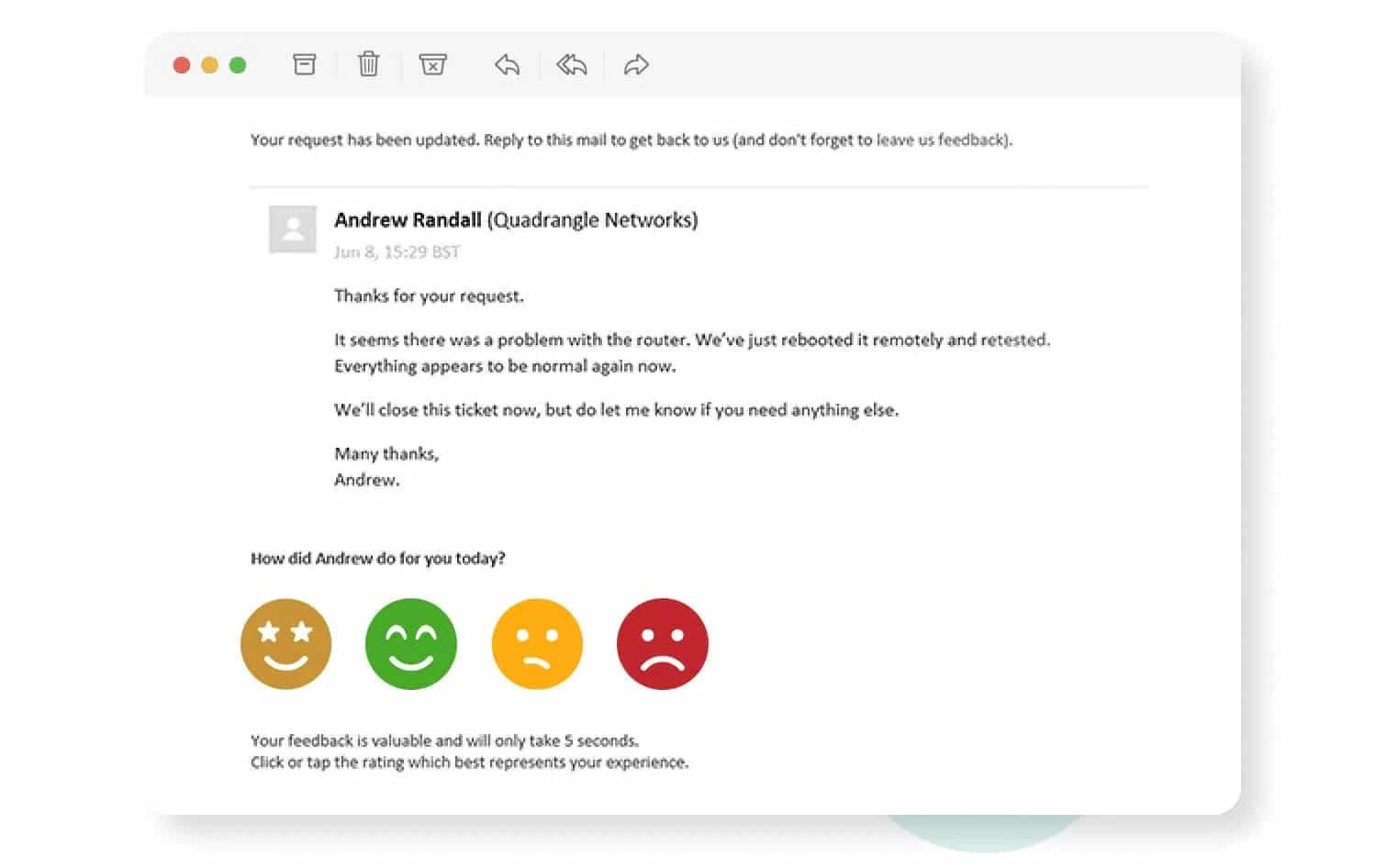Minimize window using yellow dot
This screenshot has width=1386, height=868.
tap(209, 65)
